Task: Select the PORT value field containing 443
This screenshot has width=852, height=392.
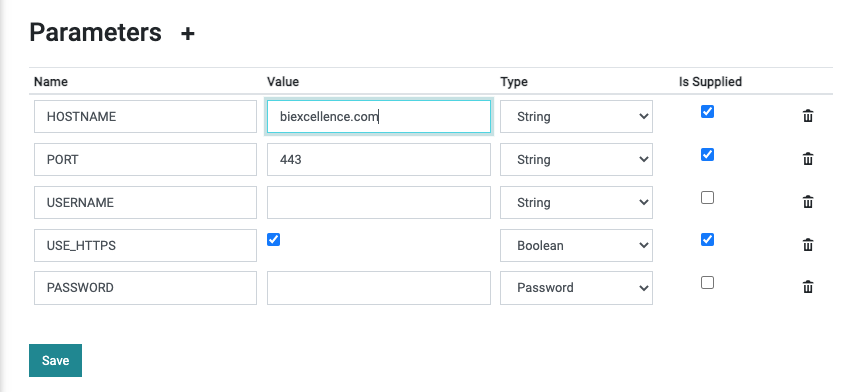Action: 379,159
